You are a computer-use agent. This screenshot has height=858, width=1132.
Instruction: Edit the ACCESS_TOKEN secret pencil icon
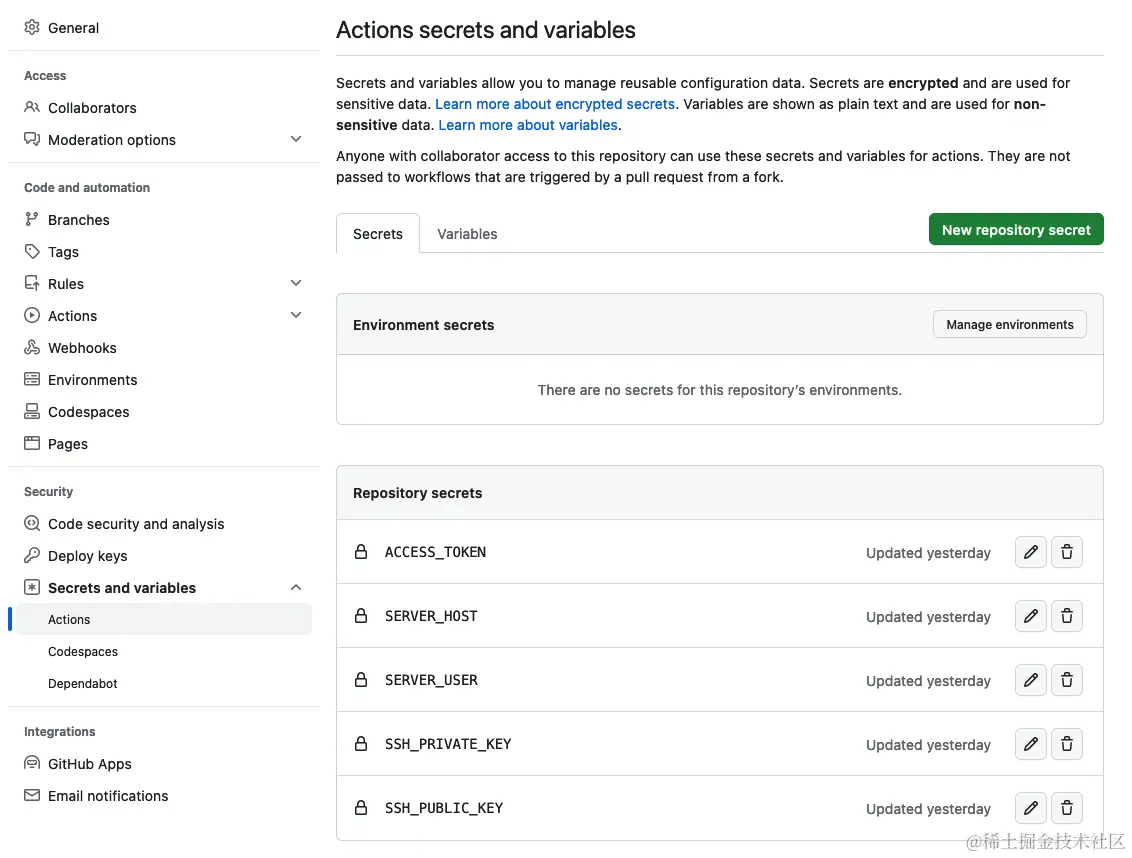tap(1031, 552)
